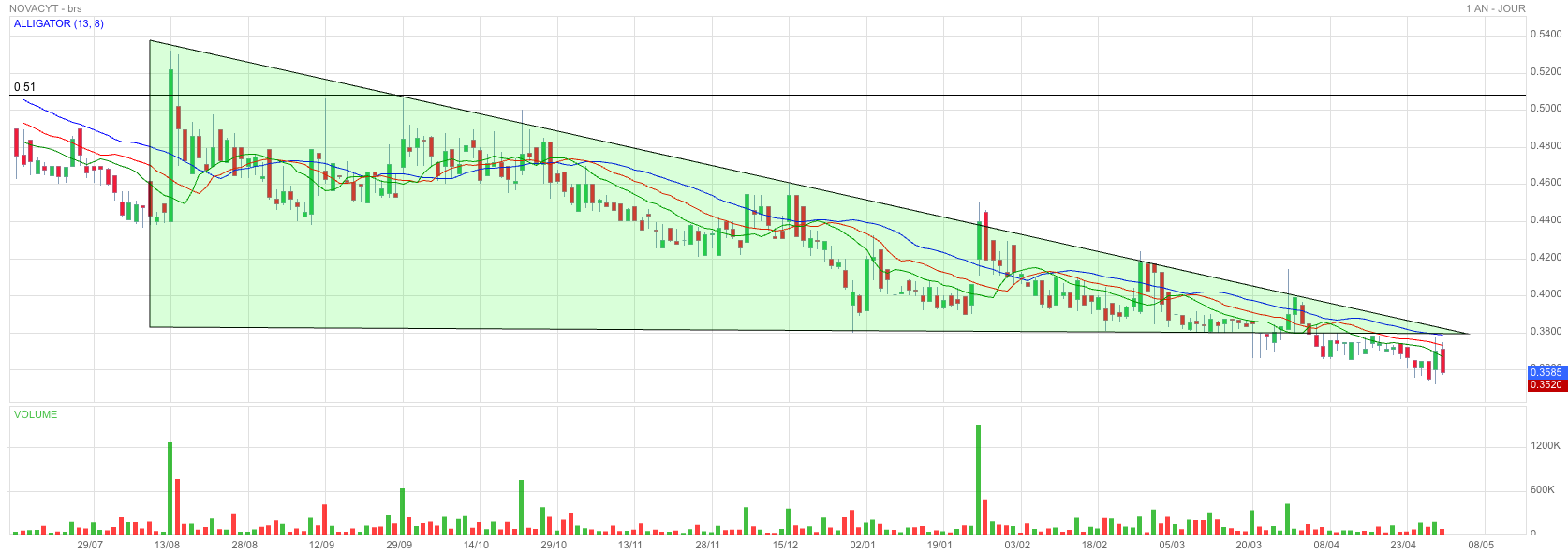Click the 14/10 date label
This screenshot has width=1568, height=554.
pyautogui.click(x=477, y=545)
